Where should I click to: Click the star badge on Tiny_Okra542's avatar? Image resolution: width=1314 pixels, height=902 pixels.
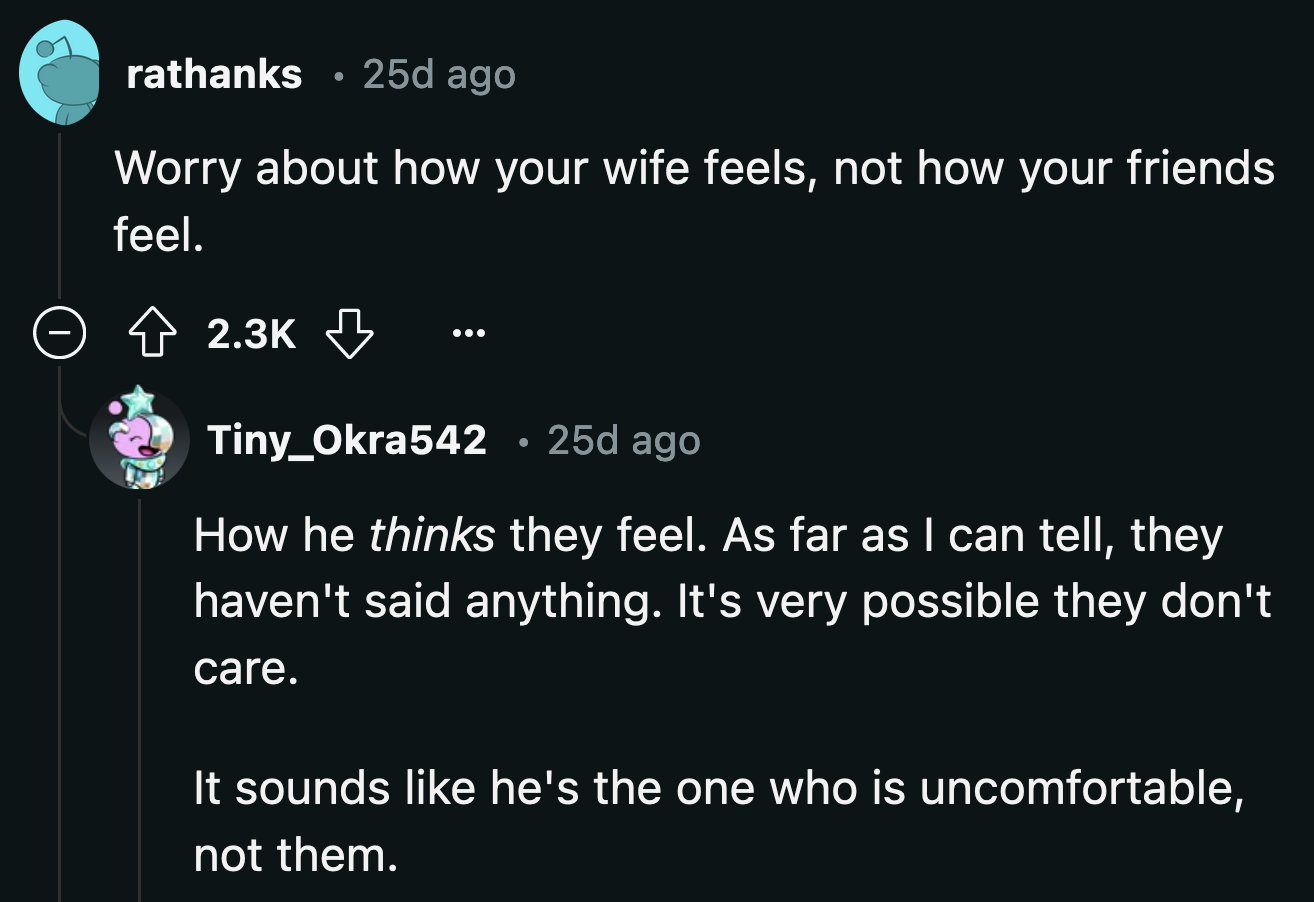coord(140,400)
